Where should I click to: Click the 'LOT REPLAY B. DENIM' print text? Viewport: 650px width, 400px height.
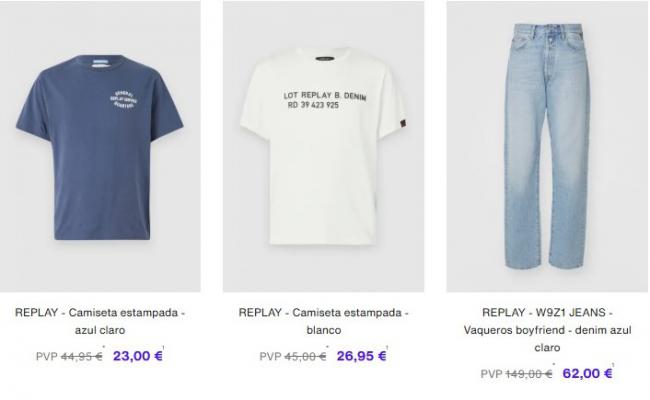coord(325,96)
